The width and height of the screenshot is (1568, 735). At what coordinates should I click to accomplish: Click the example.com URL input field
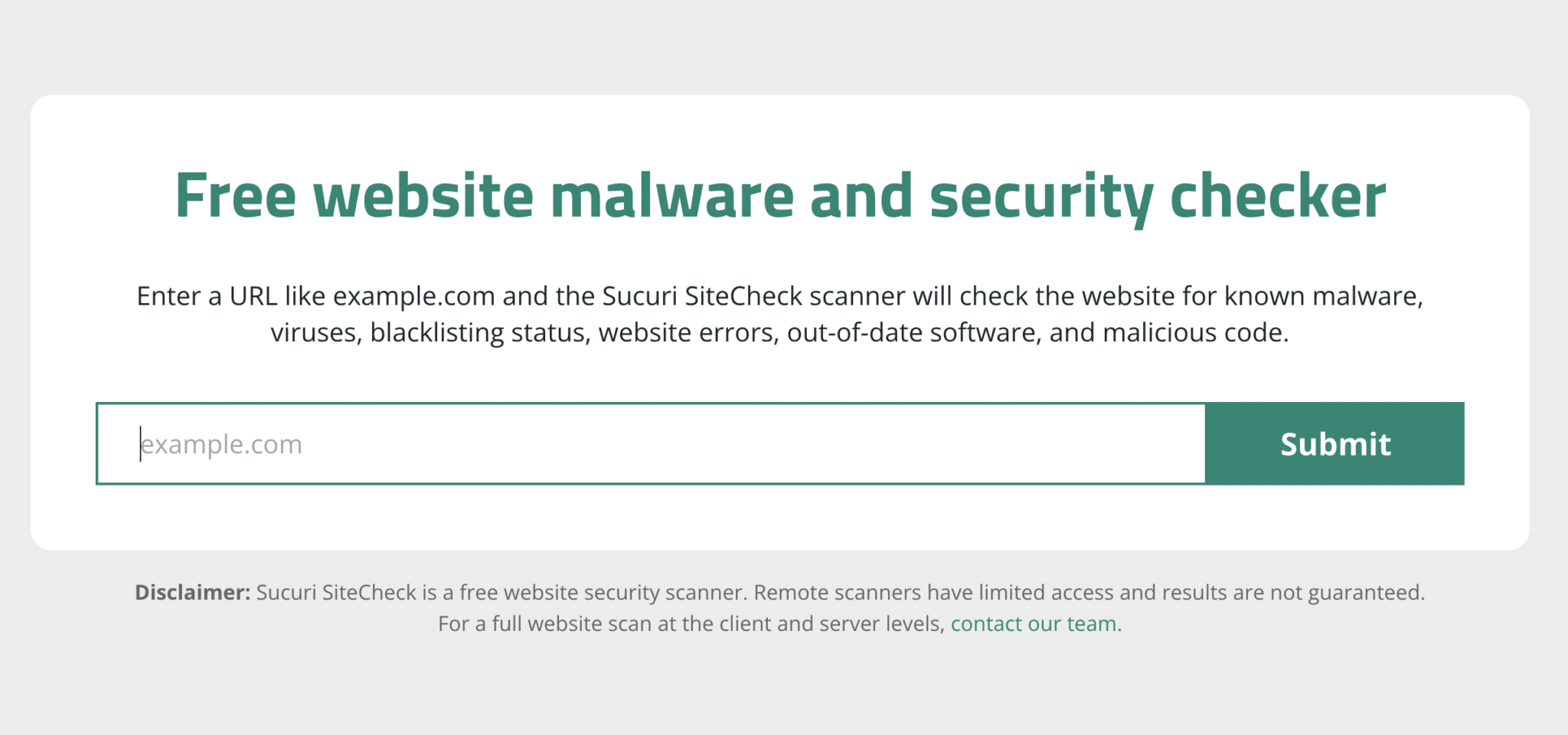pos(651,443)
